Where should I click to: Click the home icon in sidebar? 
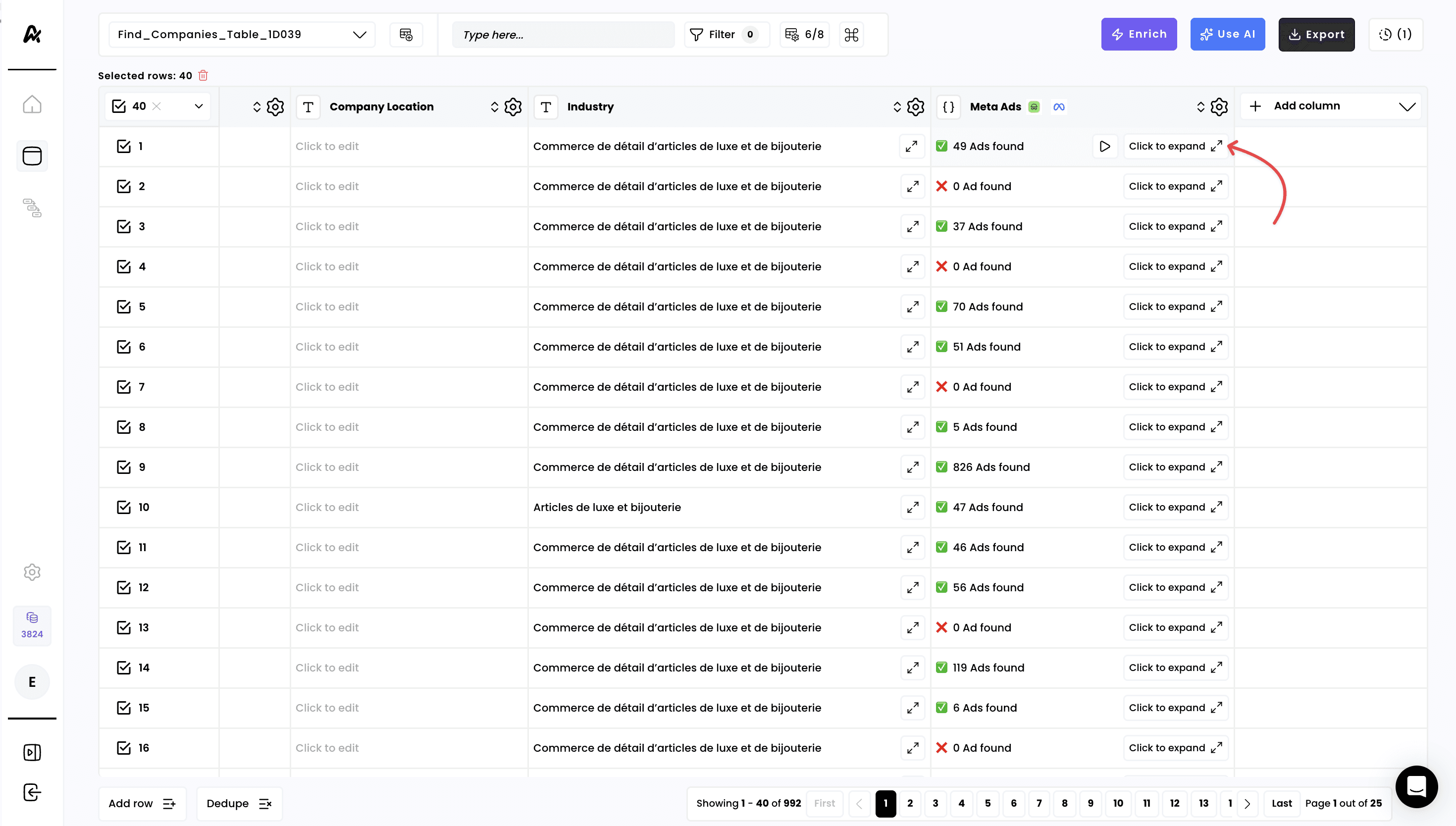pyautogui.click(x=32, y=104)
